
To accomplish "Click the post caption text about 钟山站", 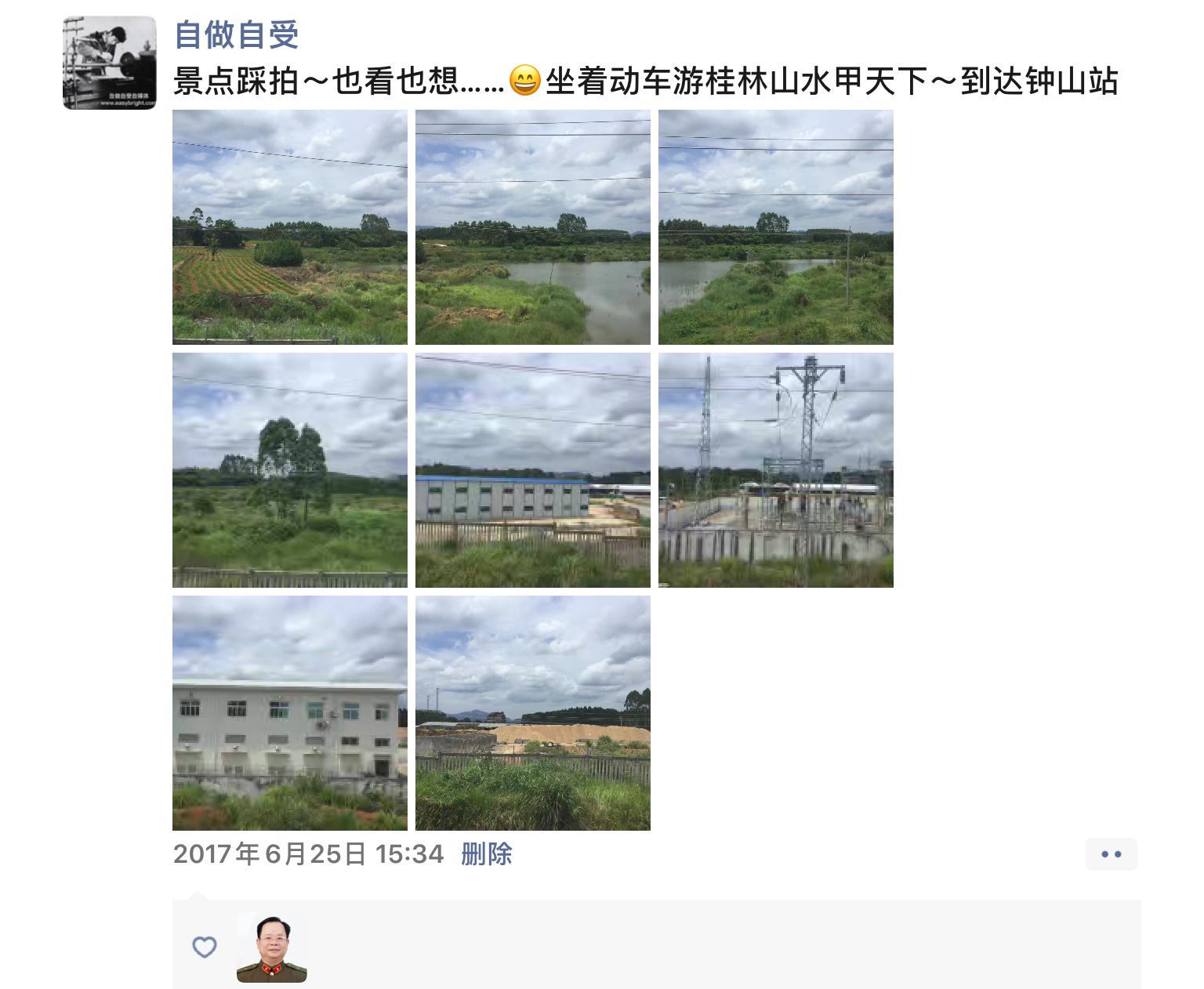I will click(x=645, y=81).
